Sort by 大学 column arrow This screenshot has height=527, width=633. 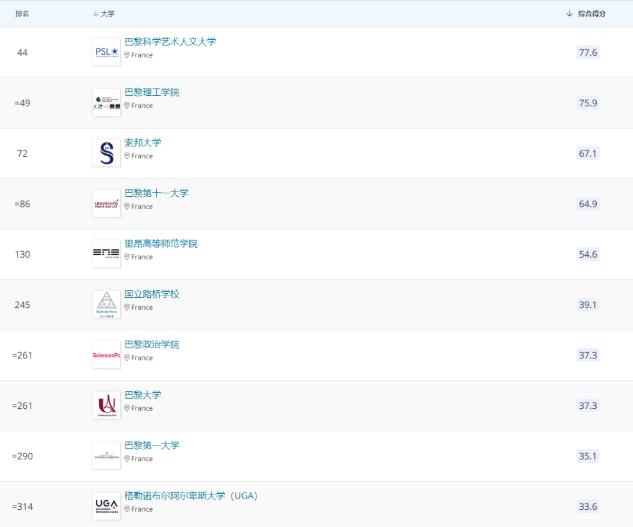pos(96,14)
